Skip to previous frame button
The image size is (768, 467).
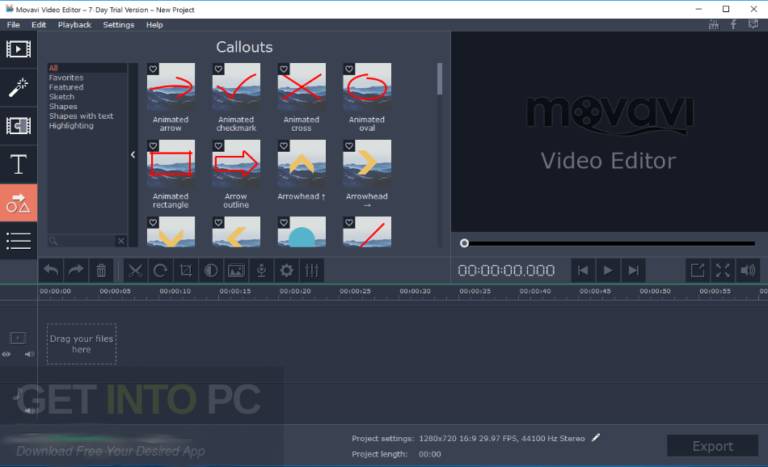(583, 270)
